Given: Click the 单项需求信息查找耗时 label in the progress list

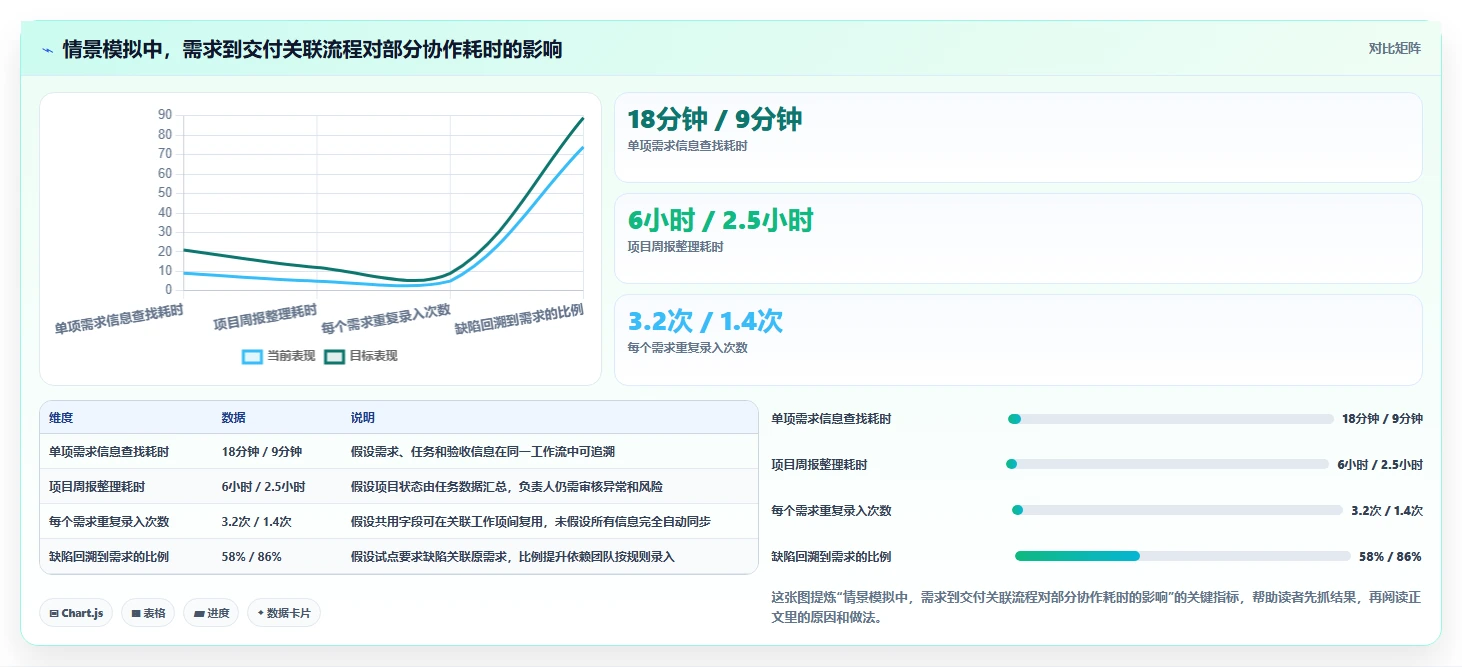Looking at the screenshot, I should pos(831,419).
